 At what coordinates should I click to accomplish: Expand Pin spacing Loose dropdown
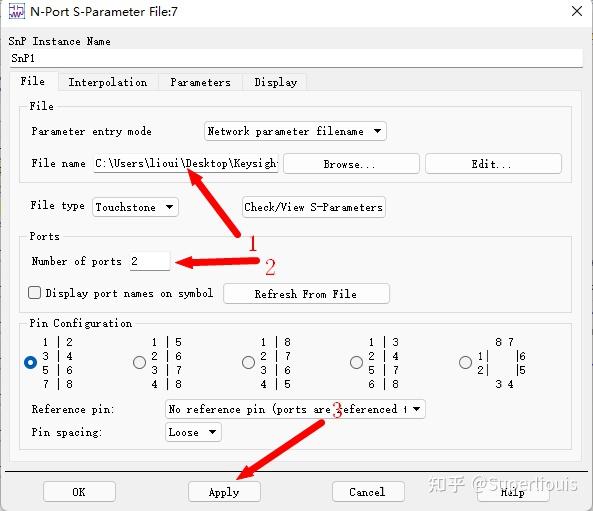[x=193, y=432]
